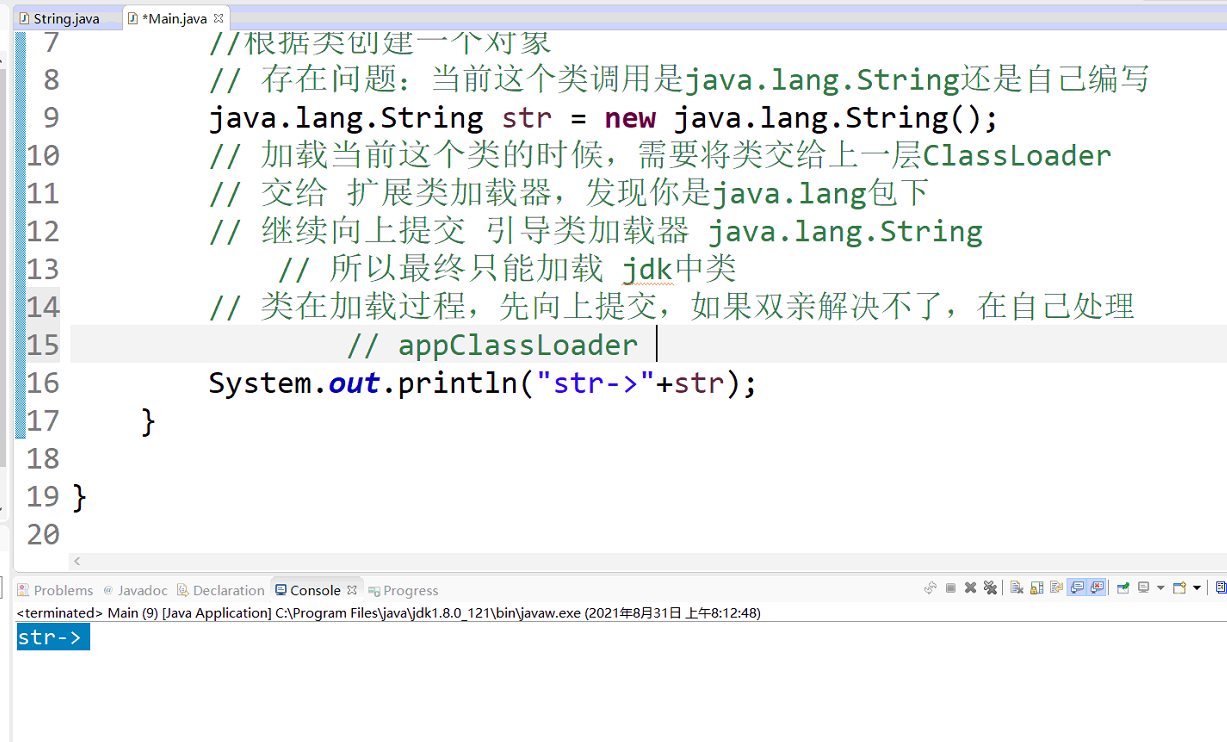This screenshot has height=742, width=1227.
Task: Click Remove All Terminated Launches double-X icon
Action: [x=990, y=588]
